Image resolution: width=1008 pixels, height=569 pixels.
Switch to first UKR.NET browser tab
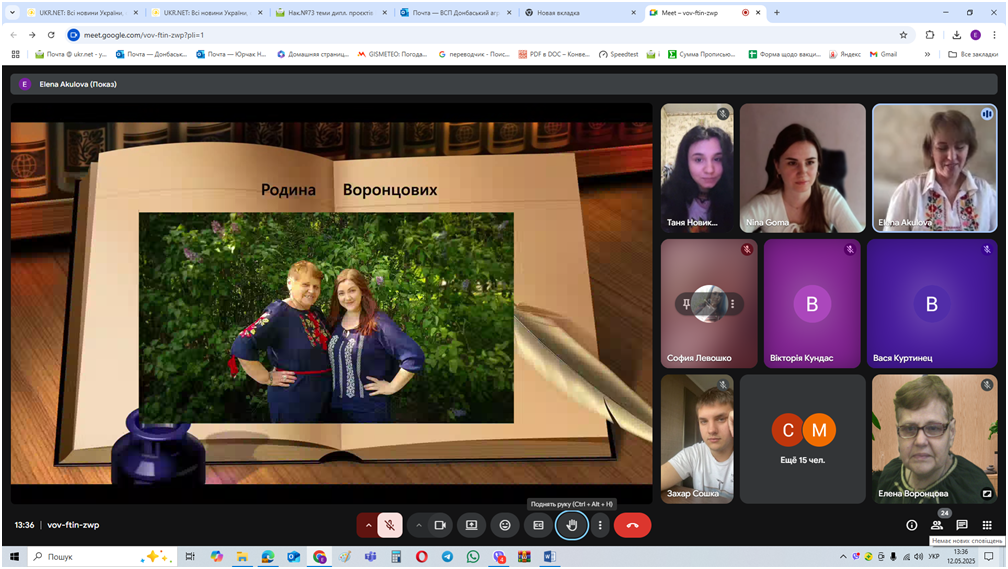(x=82, y=12)
